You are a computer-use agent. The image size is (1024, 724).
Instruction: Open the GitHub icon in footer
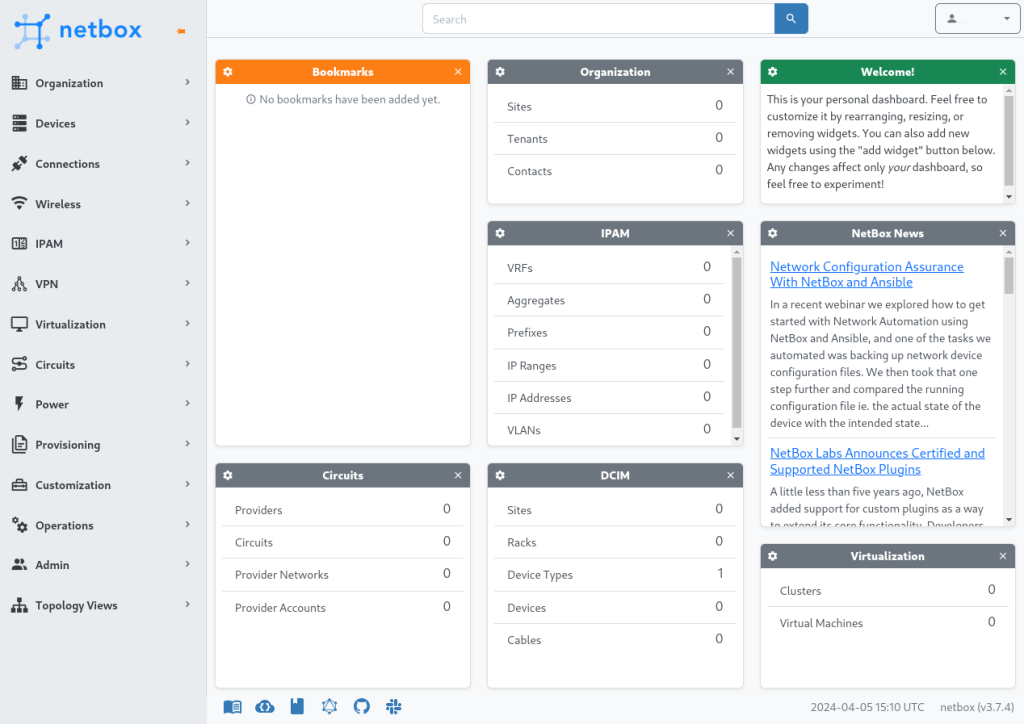tap(362, 707)
